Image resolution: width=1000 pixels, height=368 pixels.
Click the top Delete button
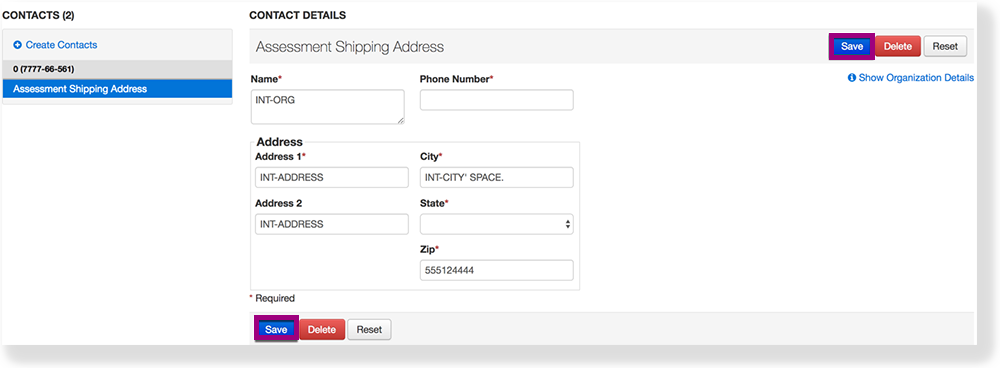pyautogui.click(x=898, y=47)
